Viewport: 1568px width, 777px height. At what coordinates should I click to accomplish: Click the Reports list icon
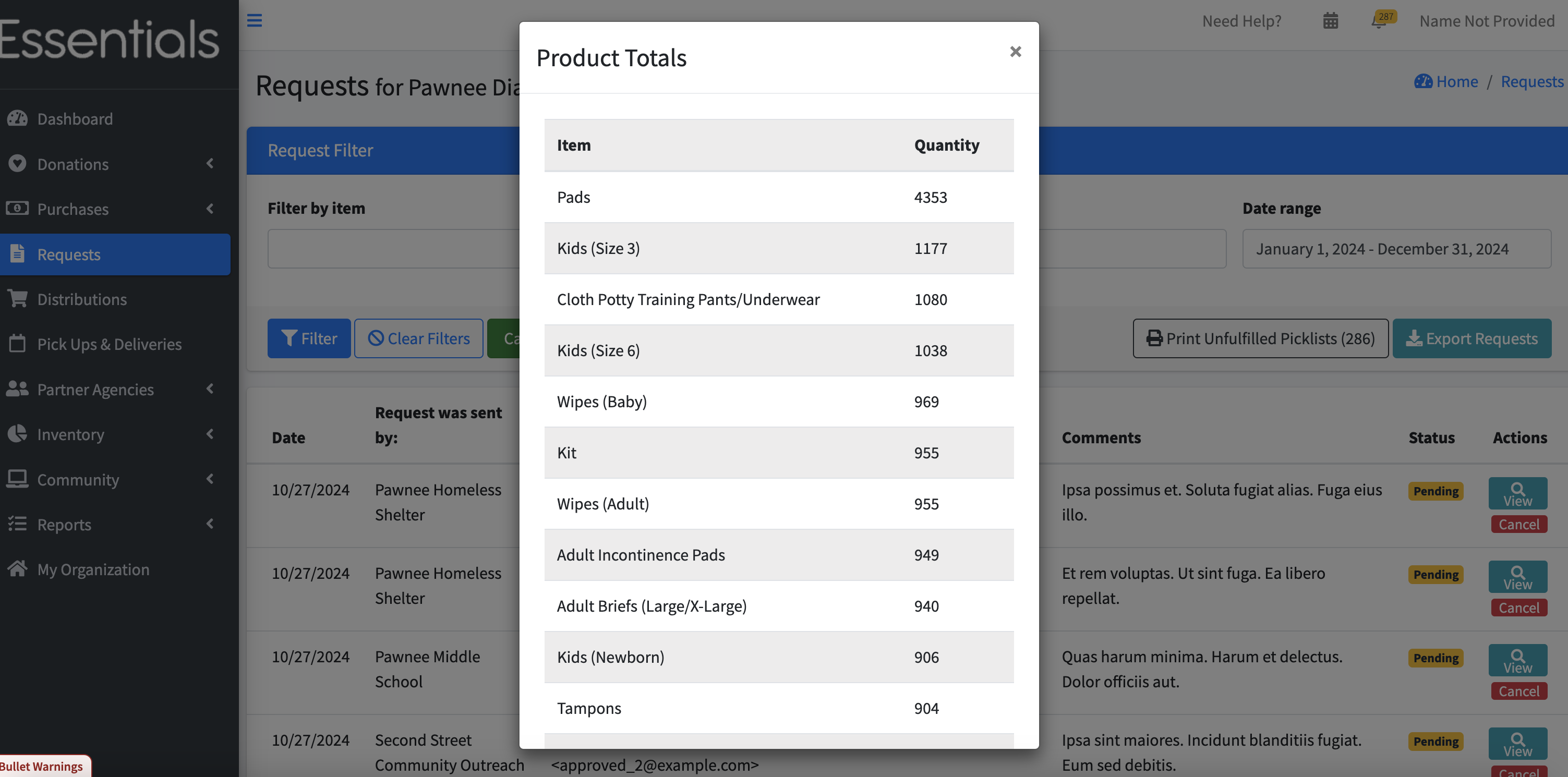[x=18, y=524]
